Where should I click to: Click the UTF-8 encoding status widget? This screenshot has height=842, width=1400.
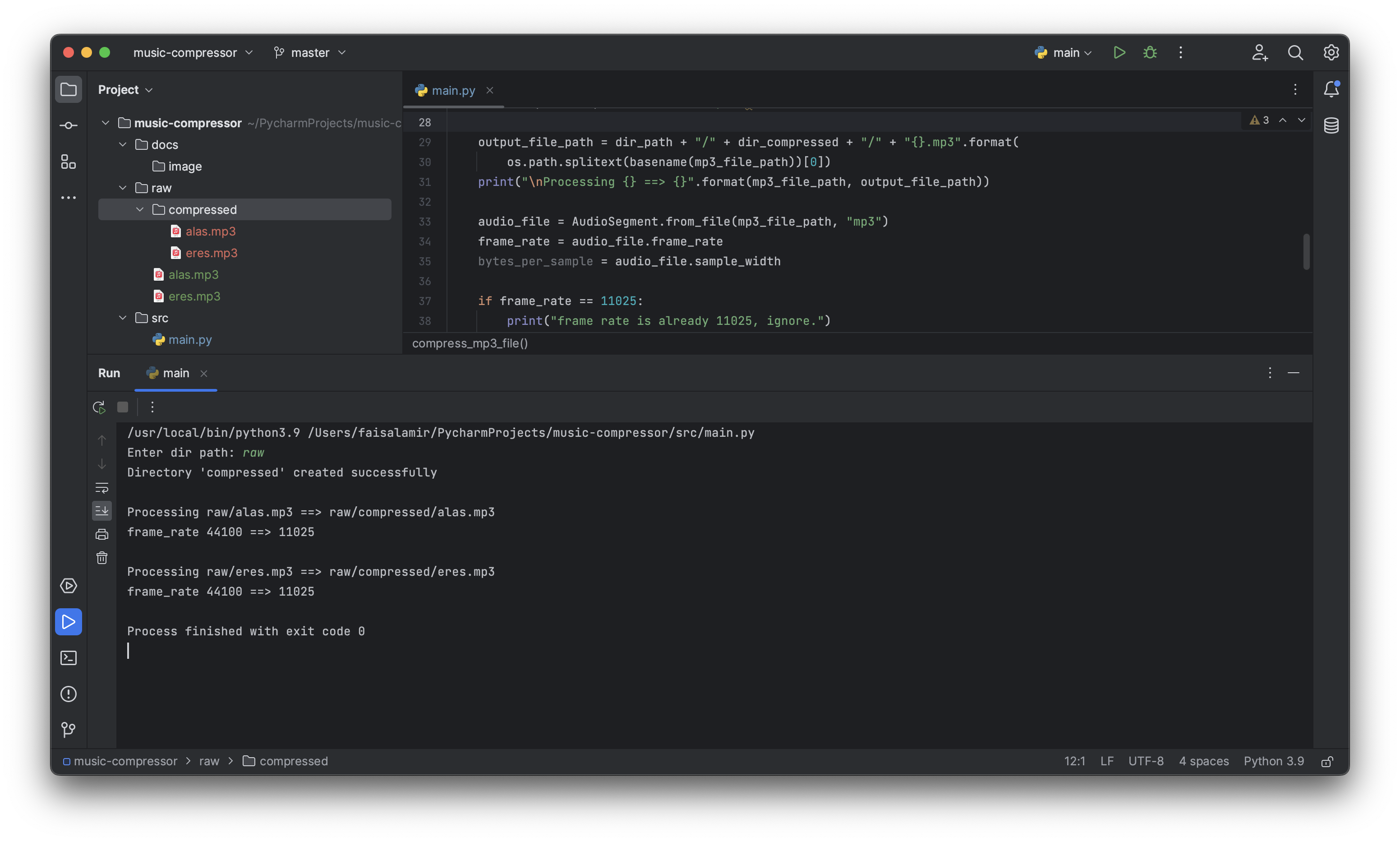[1146, 761]
